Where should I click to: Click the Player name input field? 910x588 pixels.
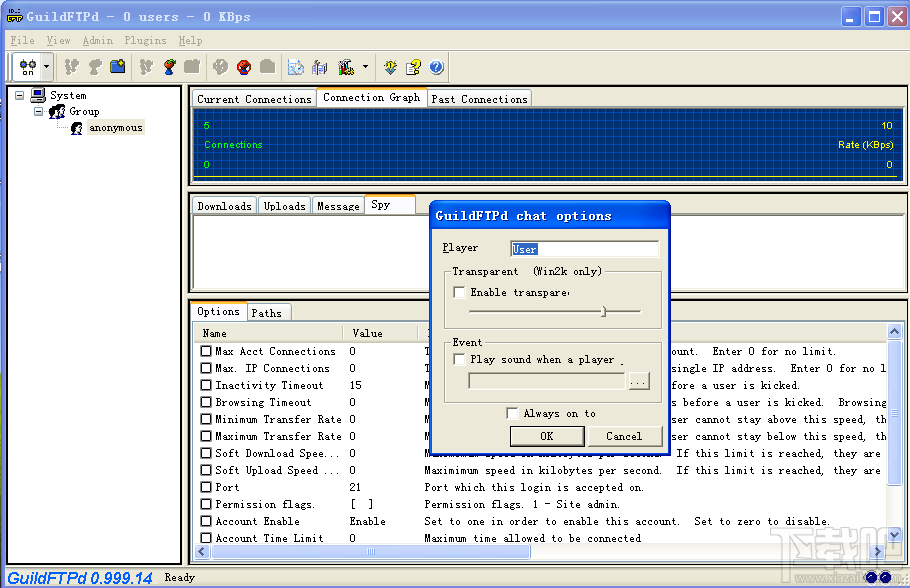pos(584,249)
